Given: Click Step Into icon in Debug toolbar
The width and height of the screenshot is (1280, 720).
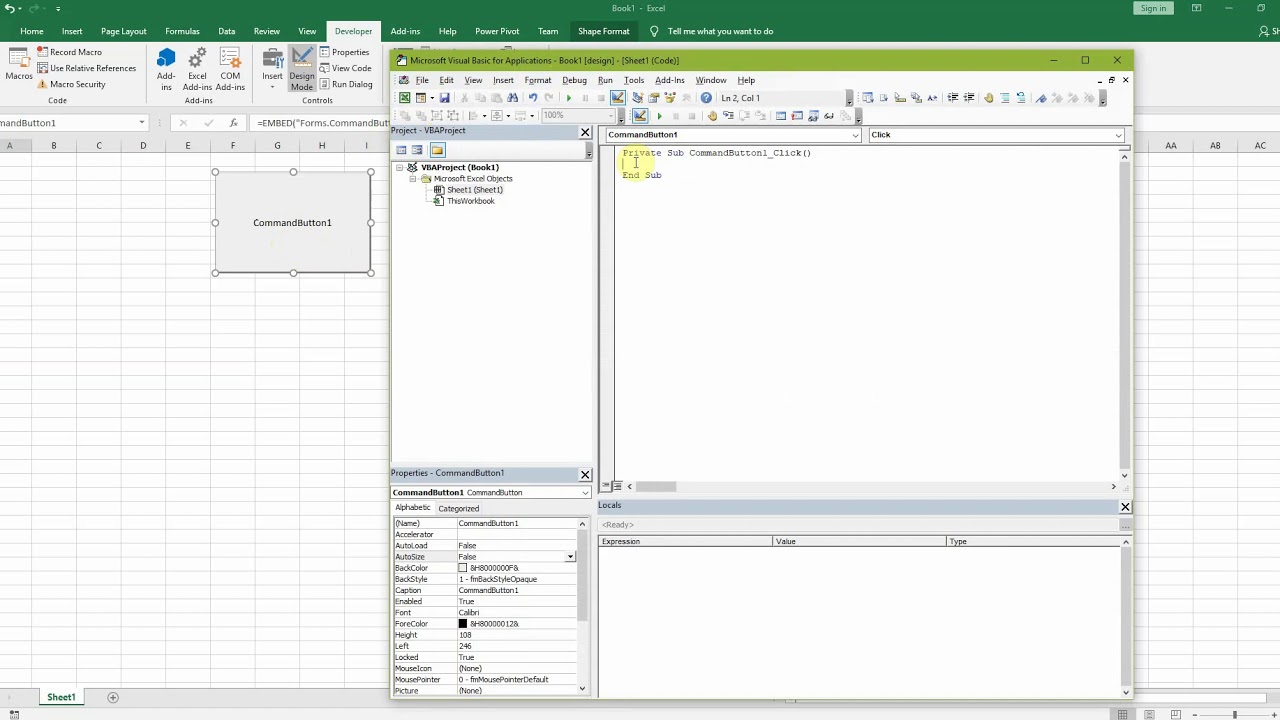Looking at the screenshot, I should (729, 115).
